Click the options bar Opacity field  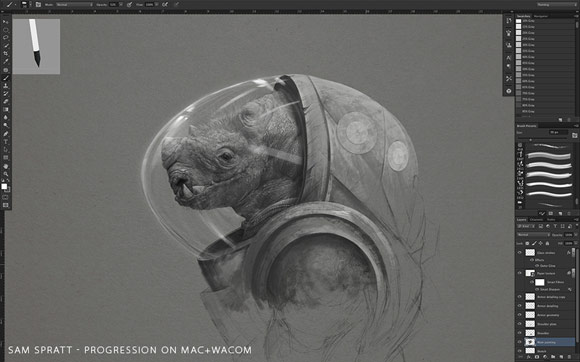click(113, 4)
